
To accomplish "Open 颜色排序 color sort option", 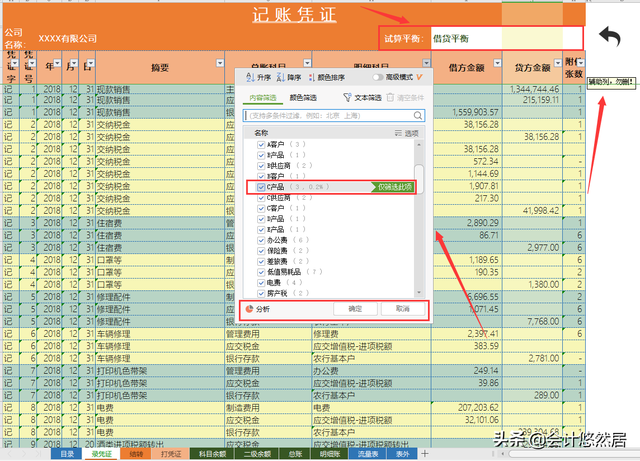I will [327, 77].
